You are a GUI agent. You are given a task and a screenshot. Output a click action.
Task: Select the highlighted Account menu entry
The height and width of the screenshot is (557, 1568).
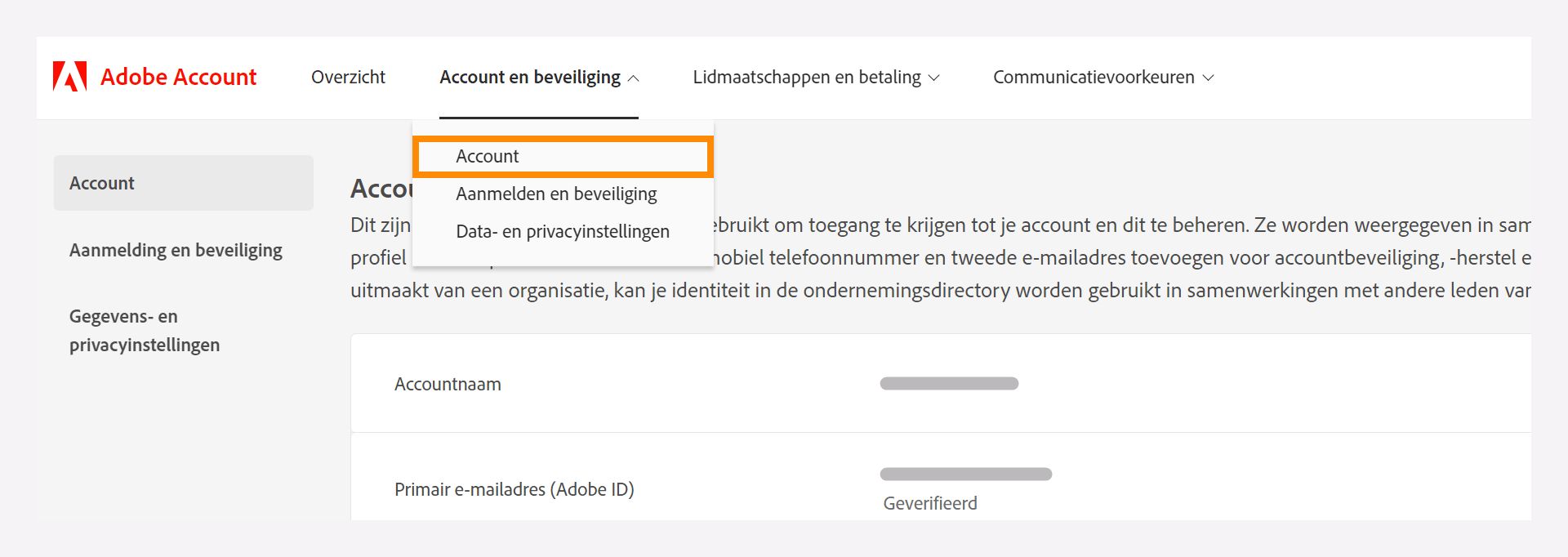(563, 156)
